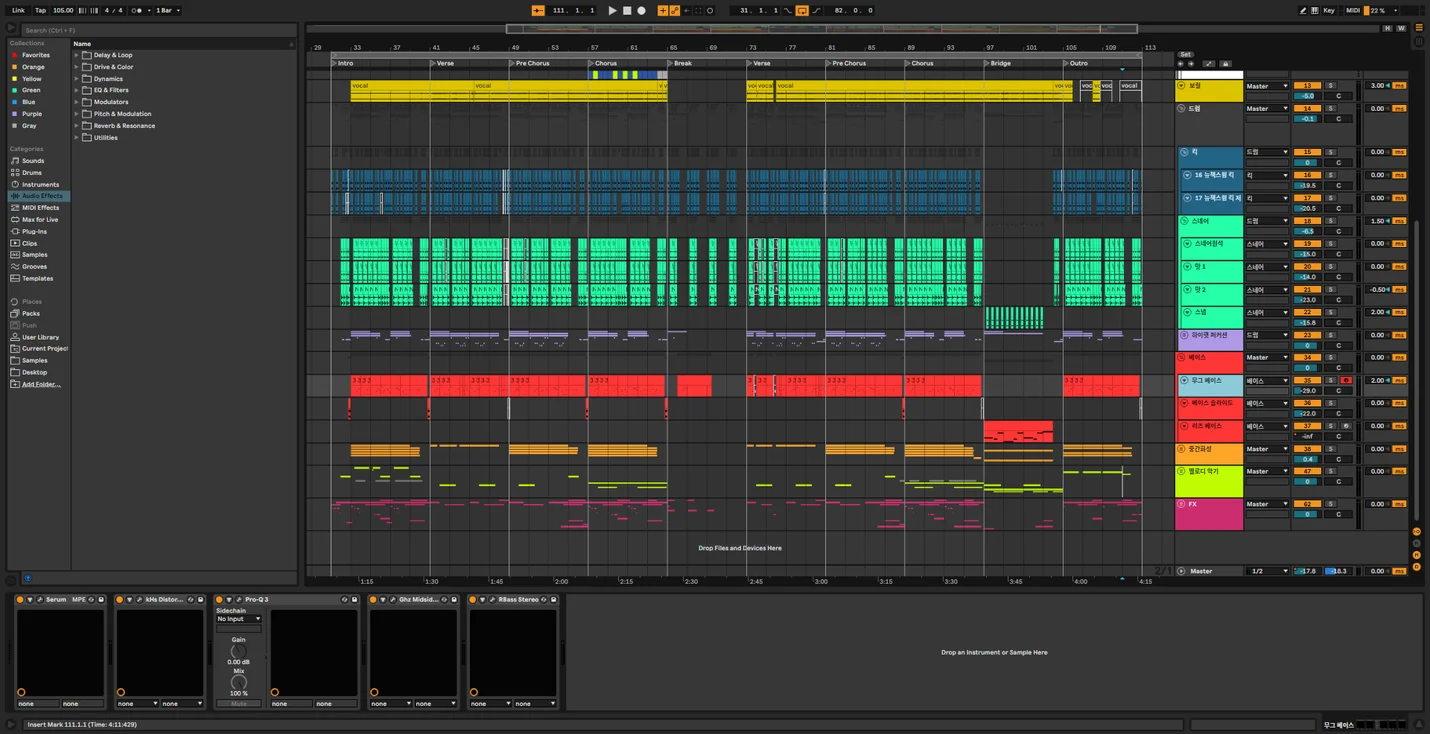This screenshot has height=734, width=1430.
Task: Click the Tap tempo button
Action: click(40, 10)
